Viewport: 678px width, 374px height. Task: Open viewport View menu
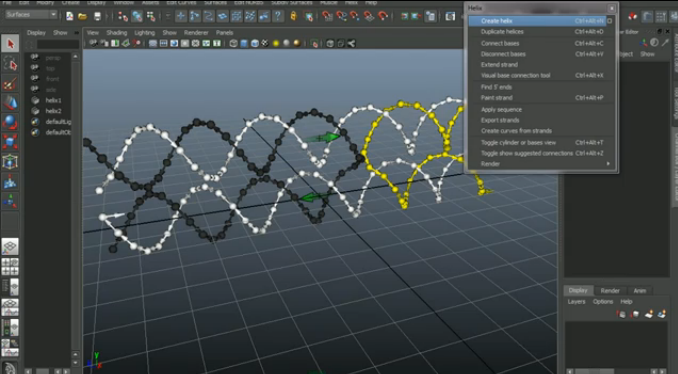[x=93, y=33]
